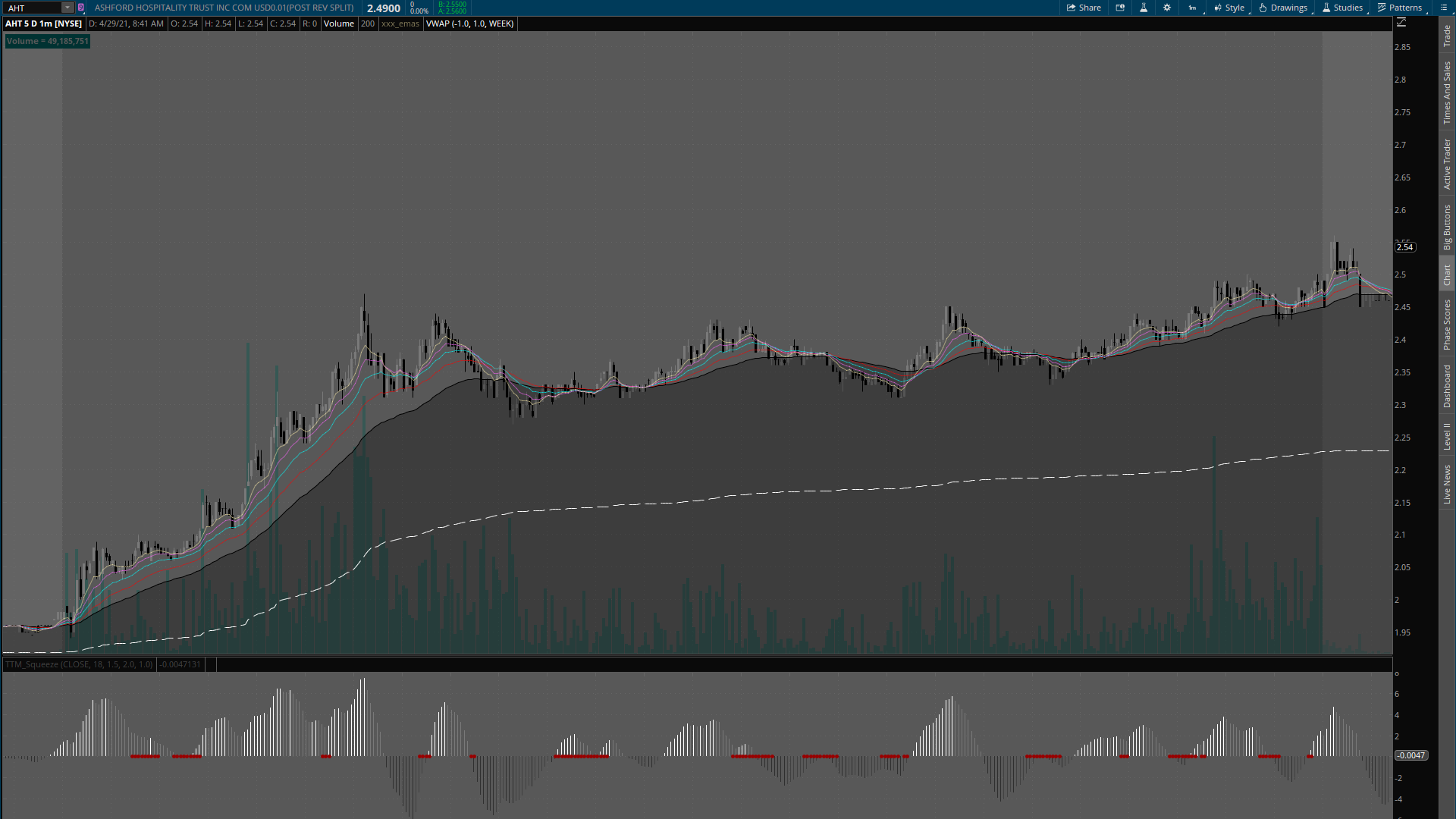This screenshot has height=819, width=1456.
Task: Open the chart alert icon
Action: pos(1120,8)
